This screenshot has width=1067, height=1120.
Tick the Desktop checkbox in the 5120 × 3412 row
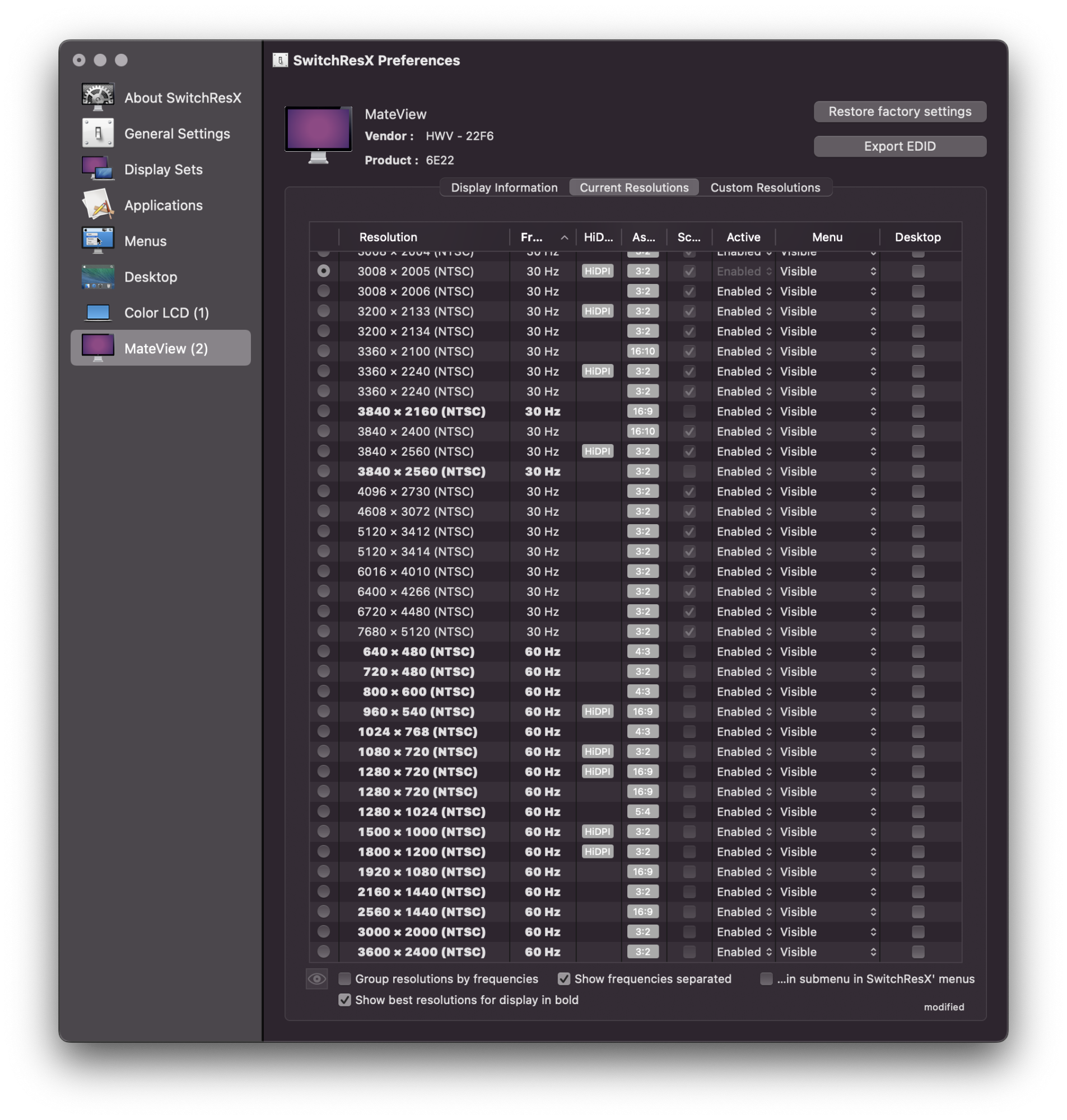point(918,531)
